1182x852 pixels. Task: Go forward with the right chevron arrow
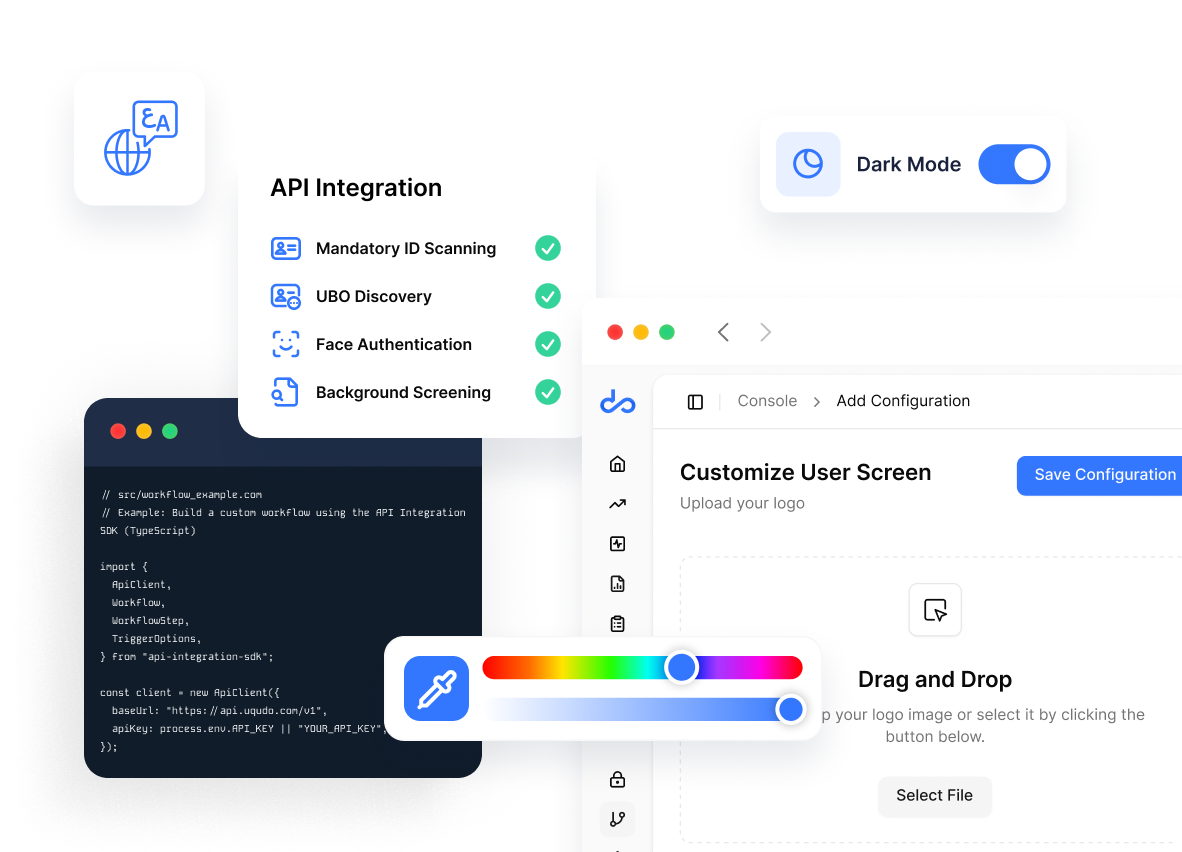tap(765, 332)
